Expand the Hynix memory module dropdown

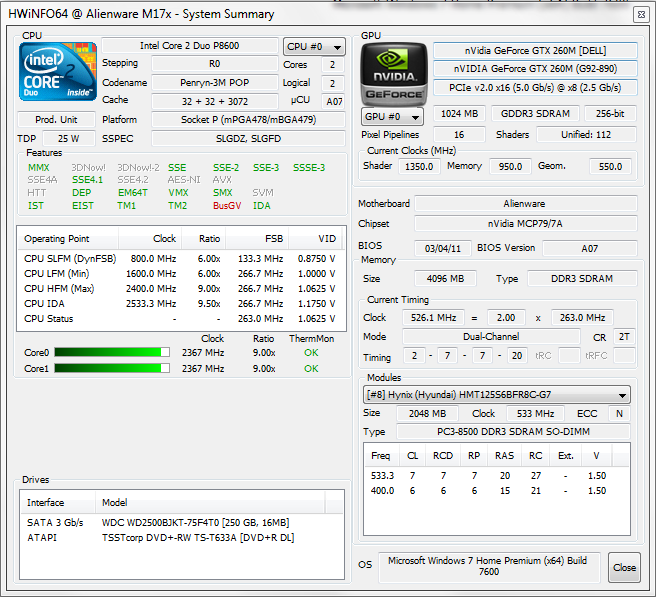coord(497,395)
